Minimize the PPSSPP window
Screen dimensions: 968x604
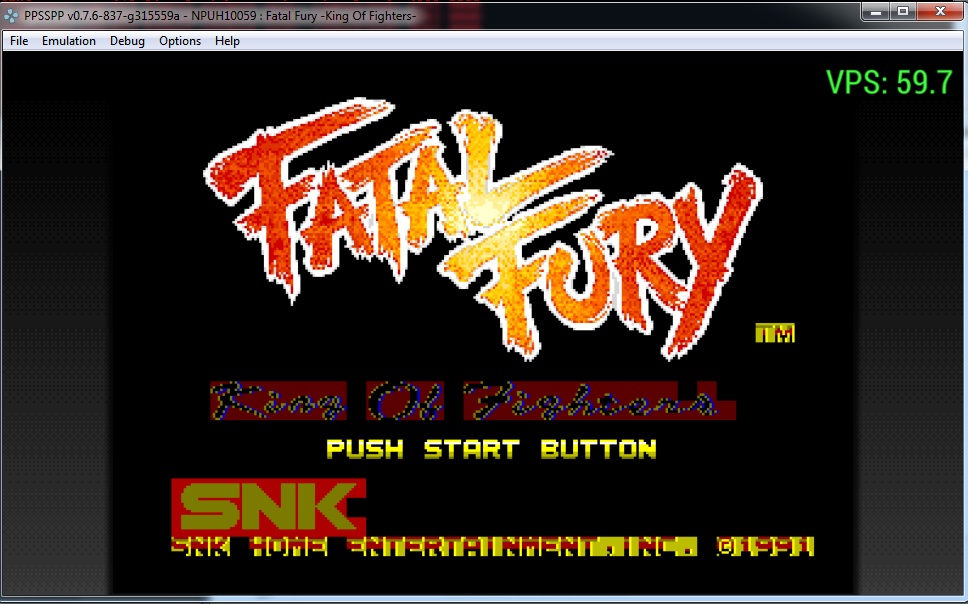click(876, 11)
